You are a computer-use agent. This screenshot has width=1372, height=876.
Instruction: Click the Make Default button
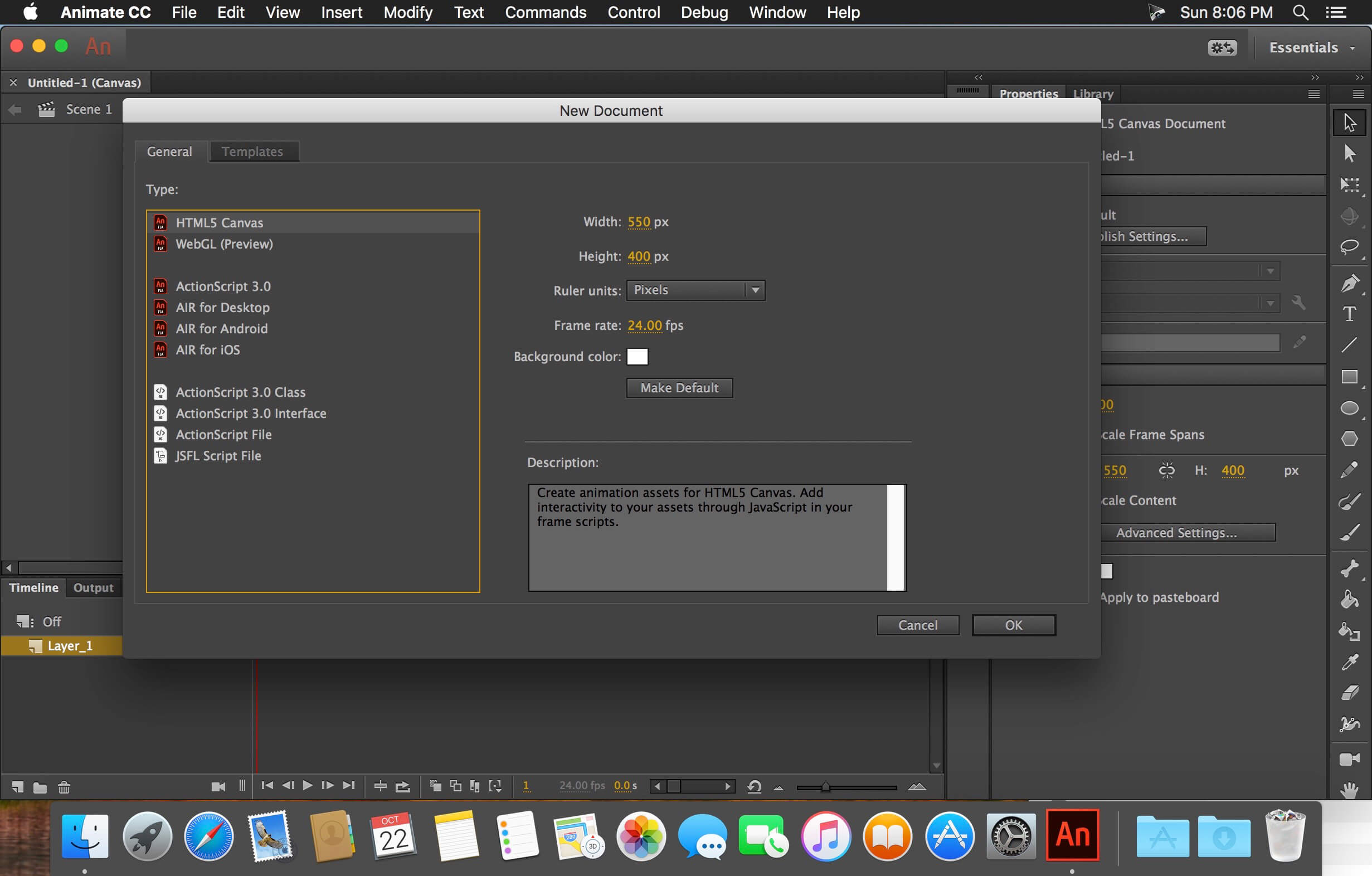coord(679,387)
